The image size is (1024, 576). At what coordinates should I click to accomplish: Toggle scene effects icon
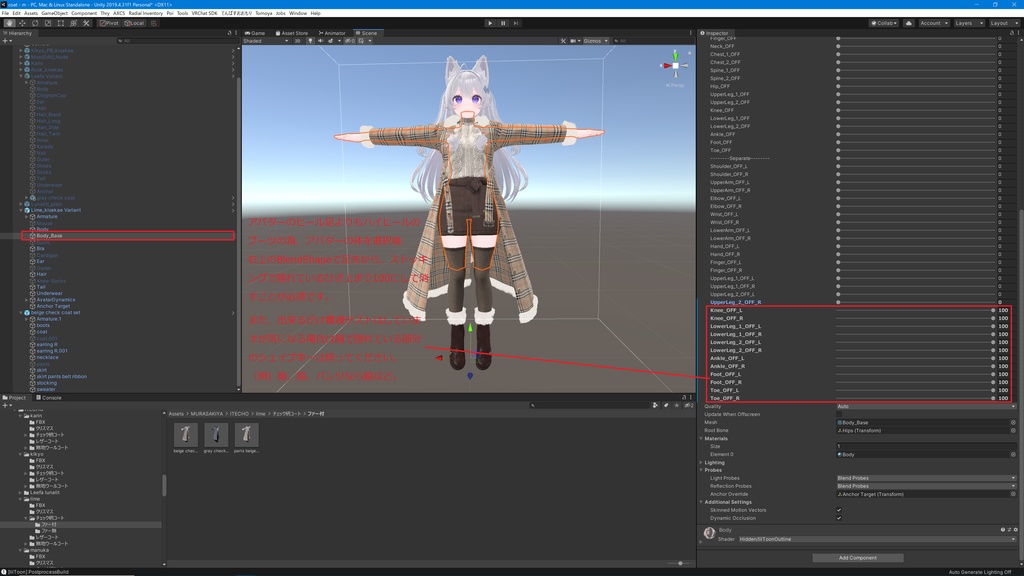click(x=330, y=40)
